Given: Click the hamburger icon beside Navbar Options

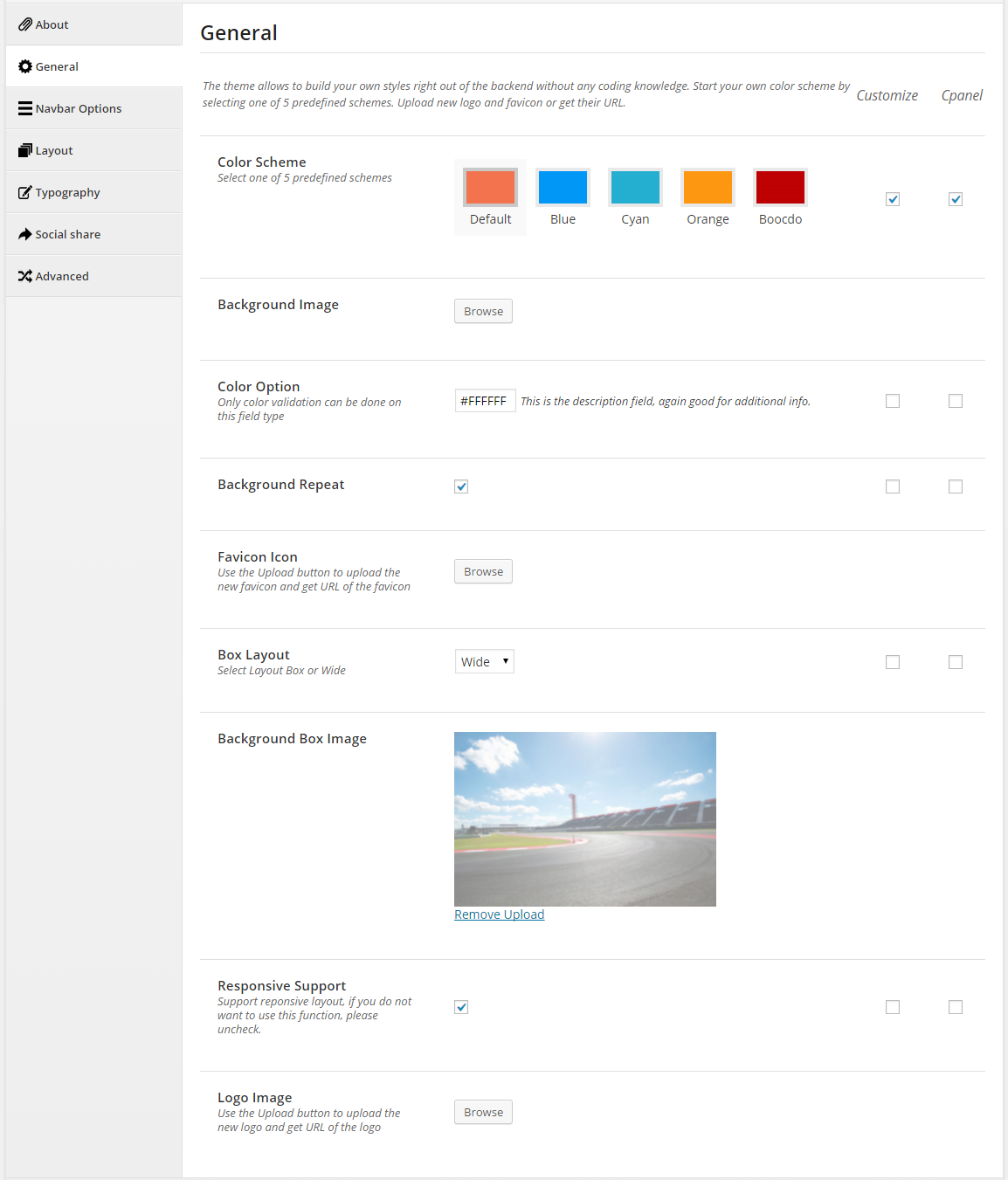Looking at the screenshot, I should pos(25,108).
